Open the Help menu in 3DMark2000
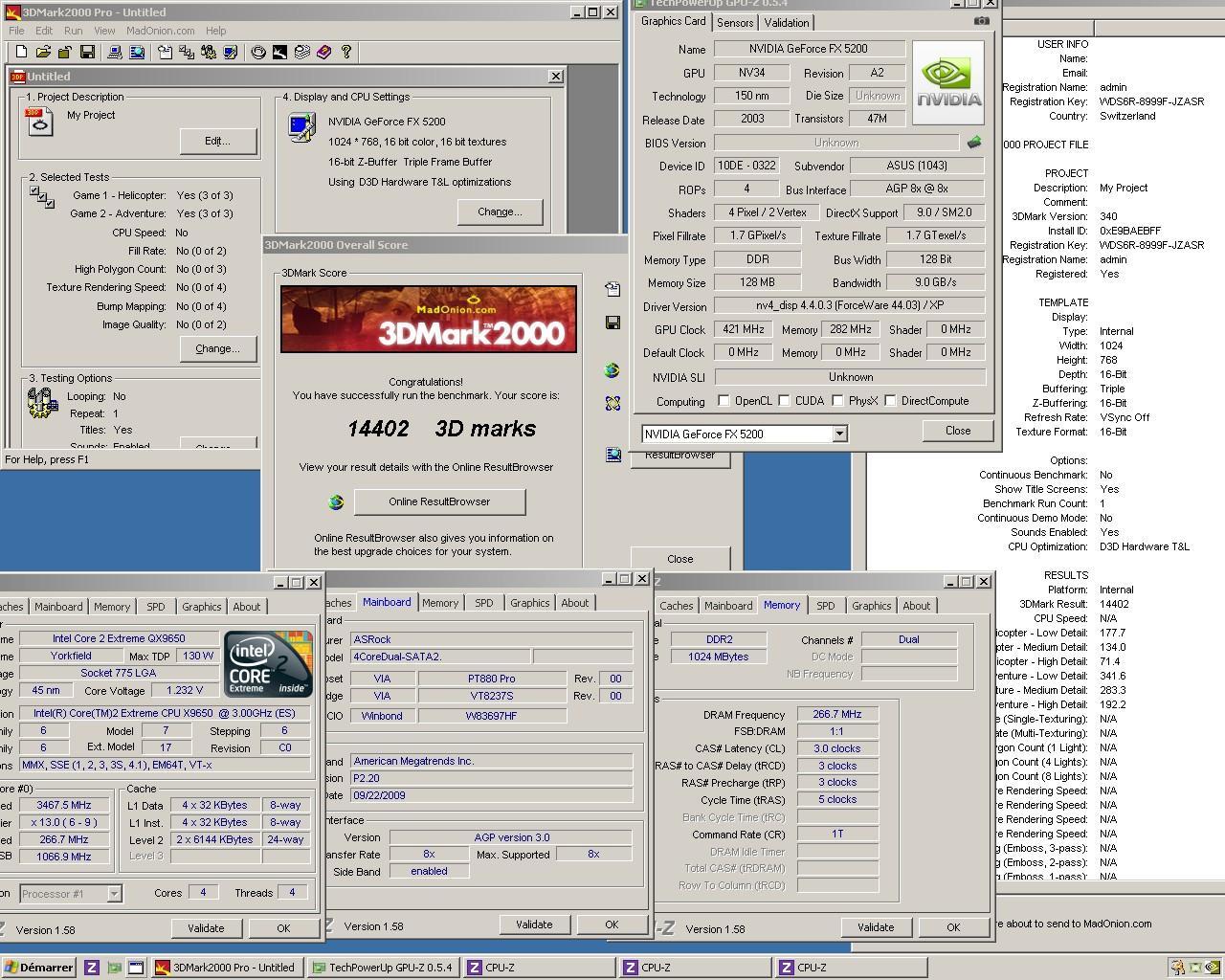The height and width of the screenshot is (980, 1225). click(x=216, y=31)
